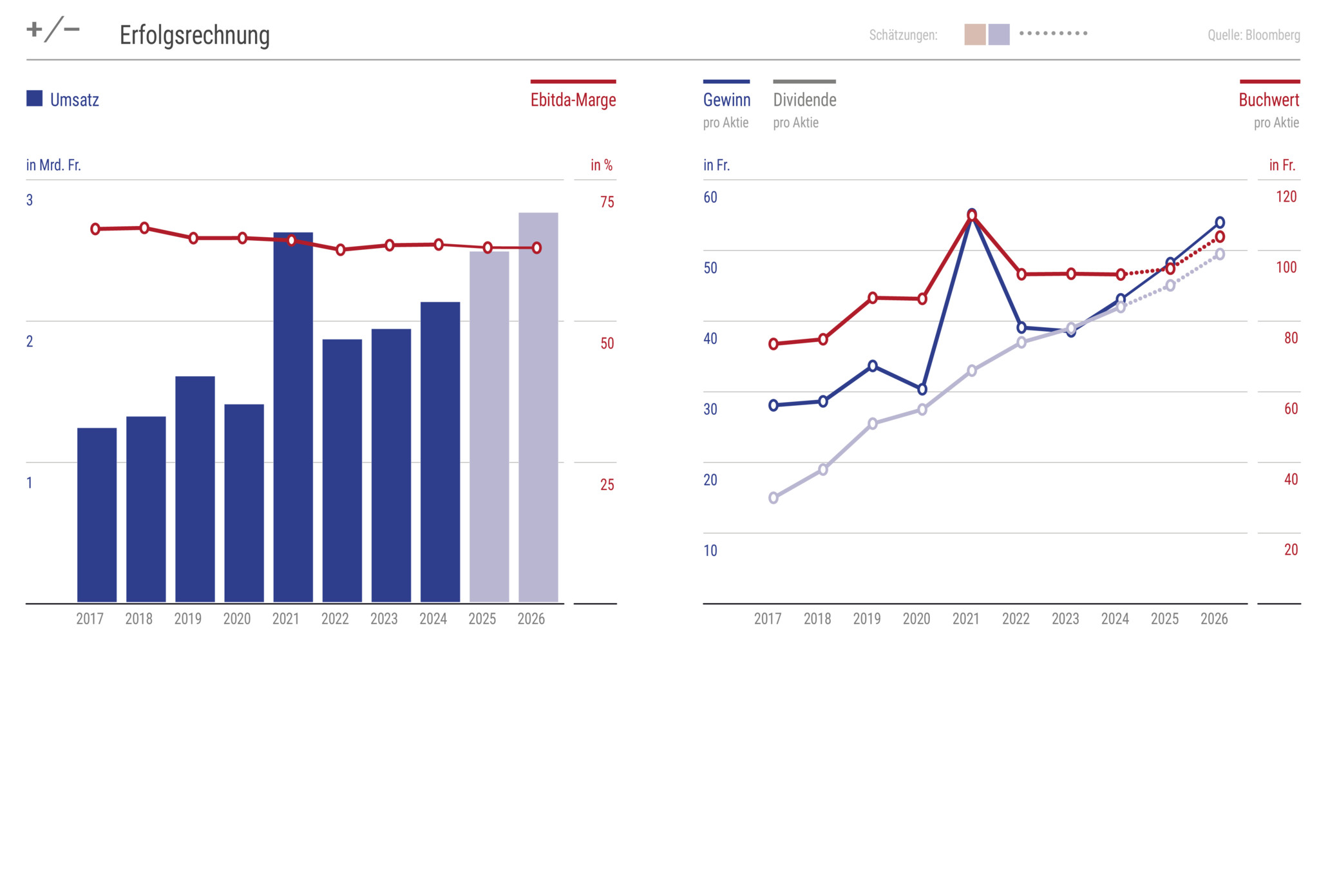This screenshot has width=1319, height=896.
Task: Click the Dividende pro Aktie legend label
Action: [x=804, y=100]
